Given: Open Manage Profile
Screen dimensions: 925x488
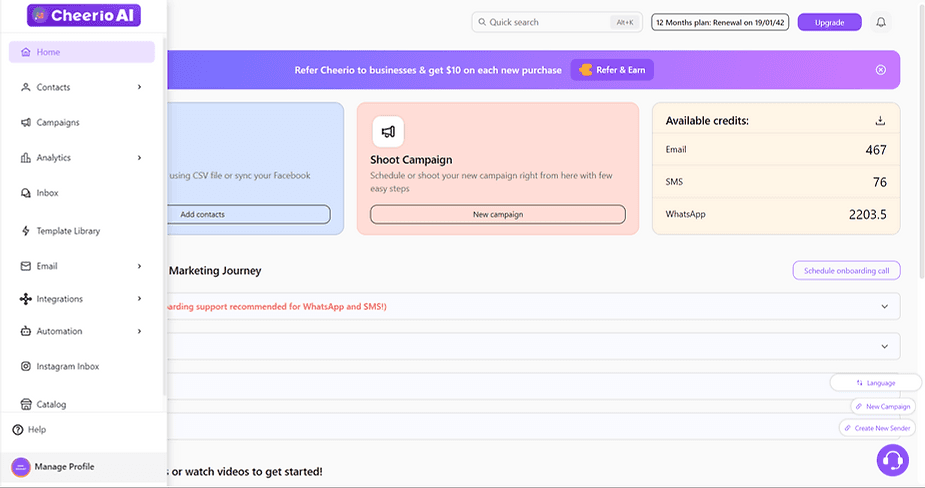Looking at the screenshot, I should pyautogui.click(x=83, y=467).
